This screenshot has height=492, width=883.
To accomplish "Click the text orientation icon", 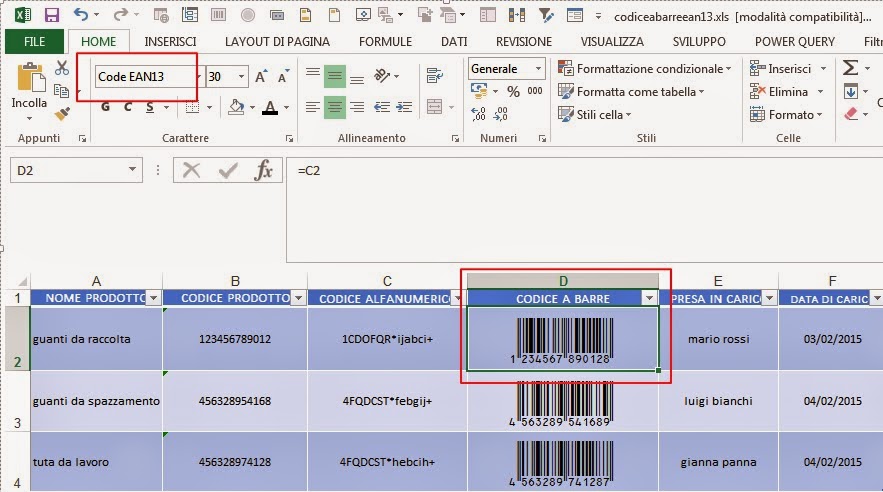I will pyautogui.click(x=382, y=75).
